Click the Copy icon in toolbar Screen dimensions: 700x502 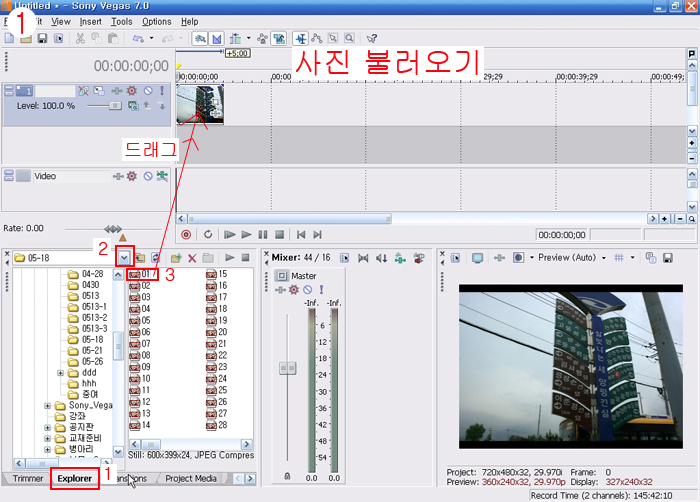click(96, 39)
